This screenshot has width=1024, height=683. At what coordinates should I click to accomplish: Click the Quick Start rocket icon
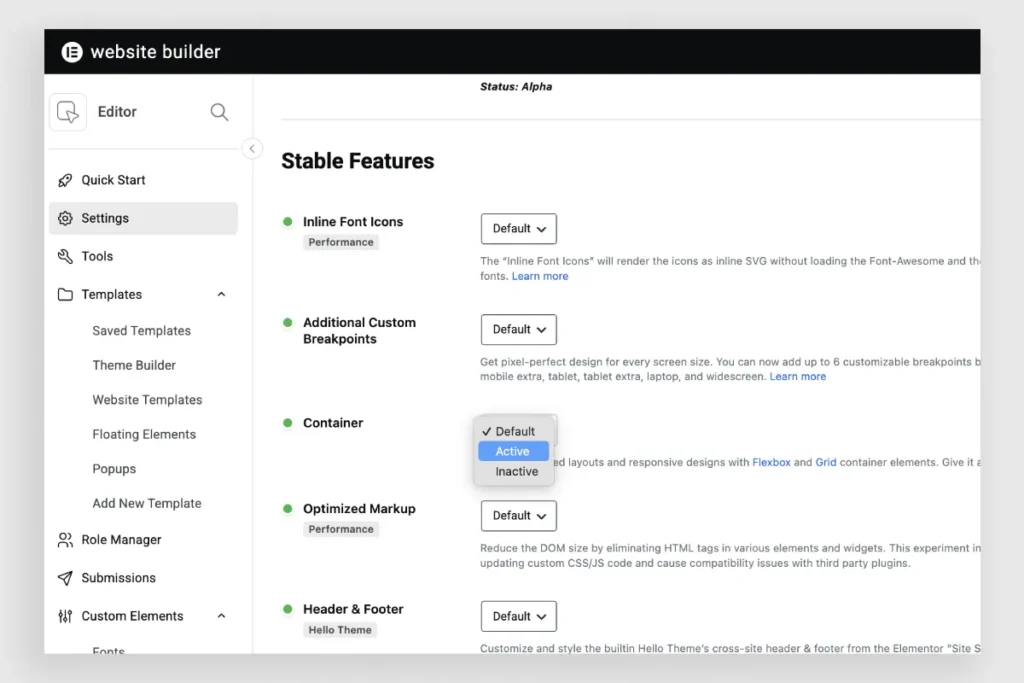[x=65, y=180]
